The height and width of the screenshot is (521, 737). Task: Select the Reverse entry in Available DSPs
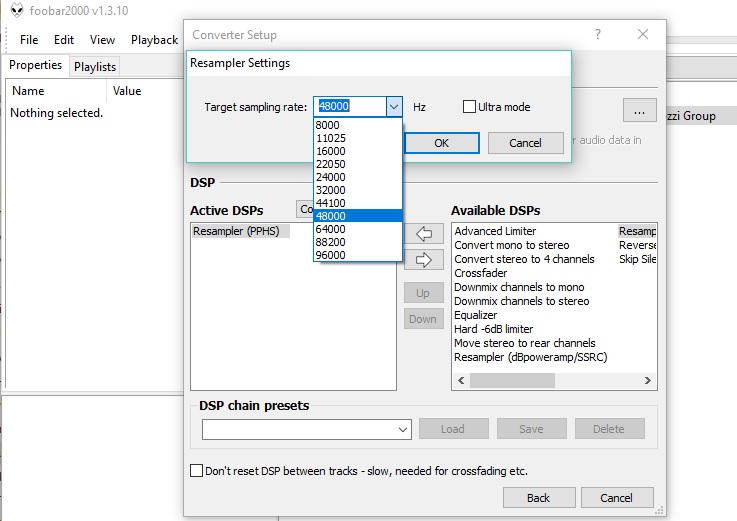pos(637,245)
